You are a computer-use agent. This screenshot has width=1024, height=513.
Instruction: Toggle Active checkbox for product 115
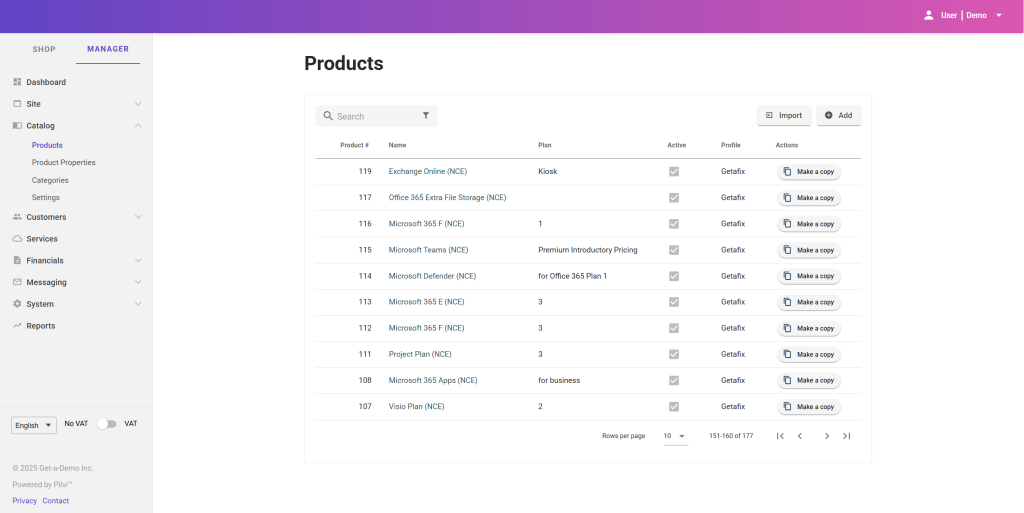pos(674,250)
